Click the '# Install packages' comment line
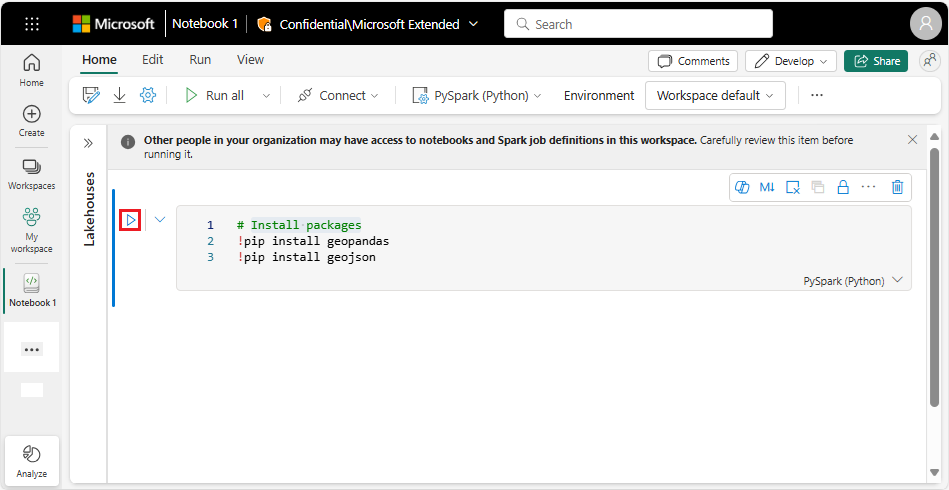 pos(299,225)
